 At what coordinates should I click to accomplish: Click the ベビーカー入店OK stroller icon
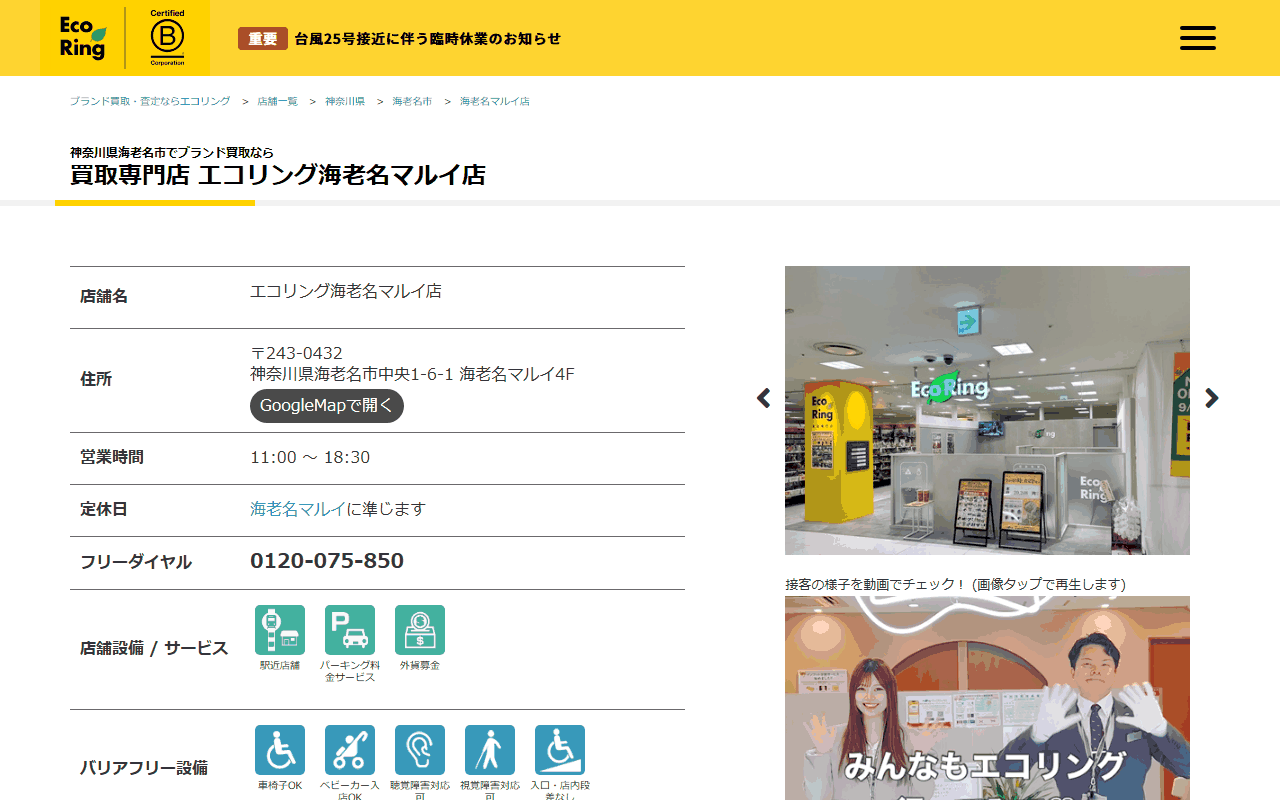coord(350,750)
